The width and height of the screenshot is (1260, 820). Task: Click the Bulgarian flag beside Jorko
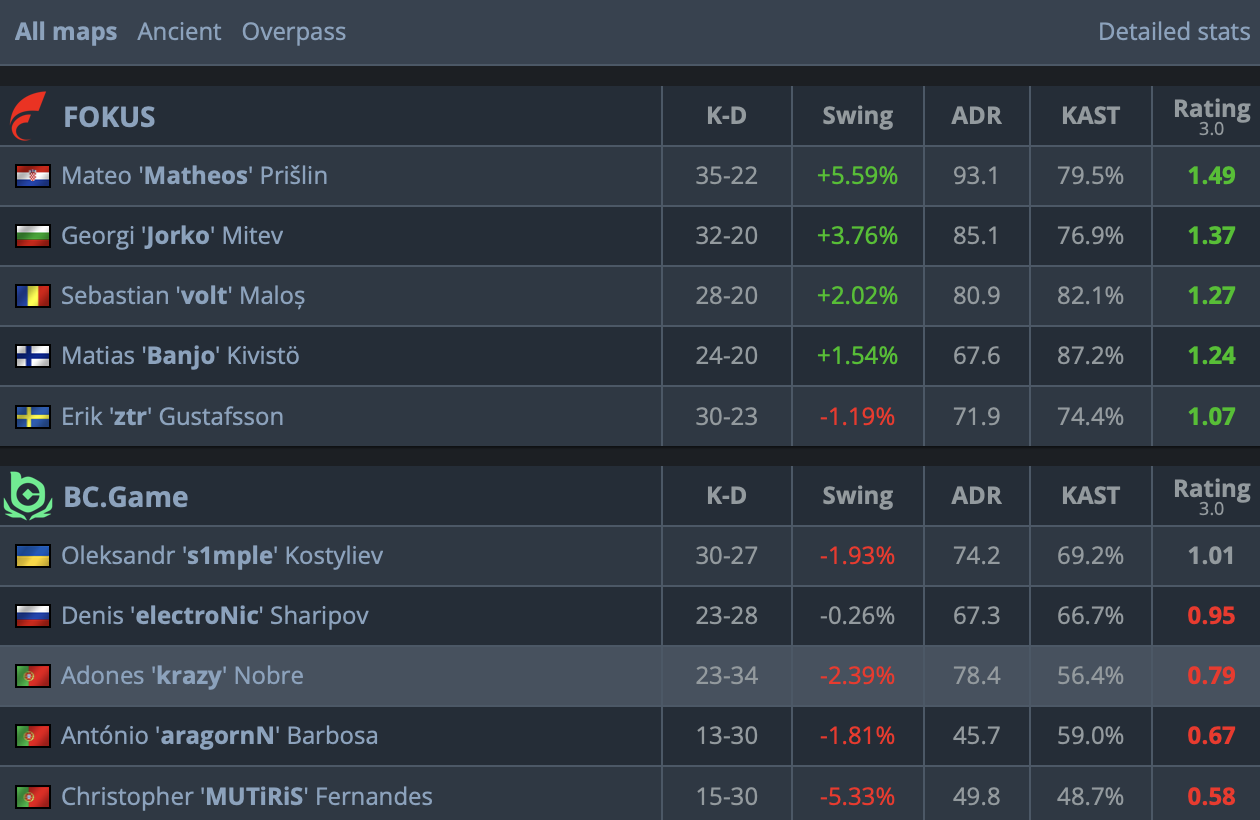click(33, 236)
